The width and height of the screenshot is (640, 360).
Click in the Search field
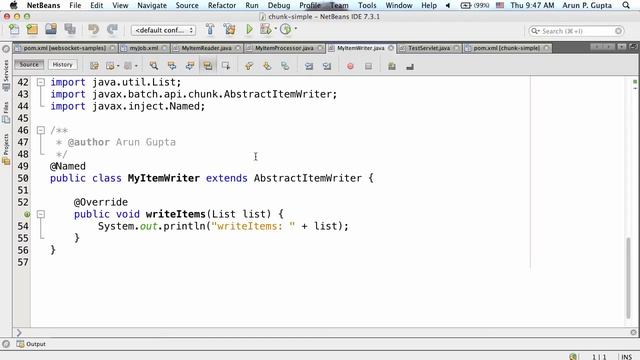(576, 31)
